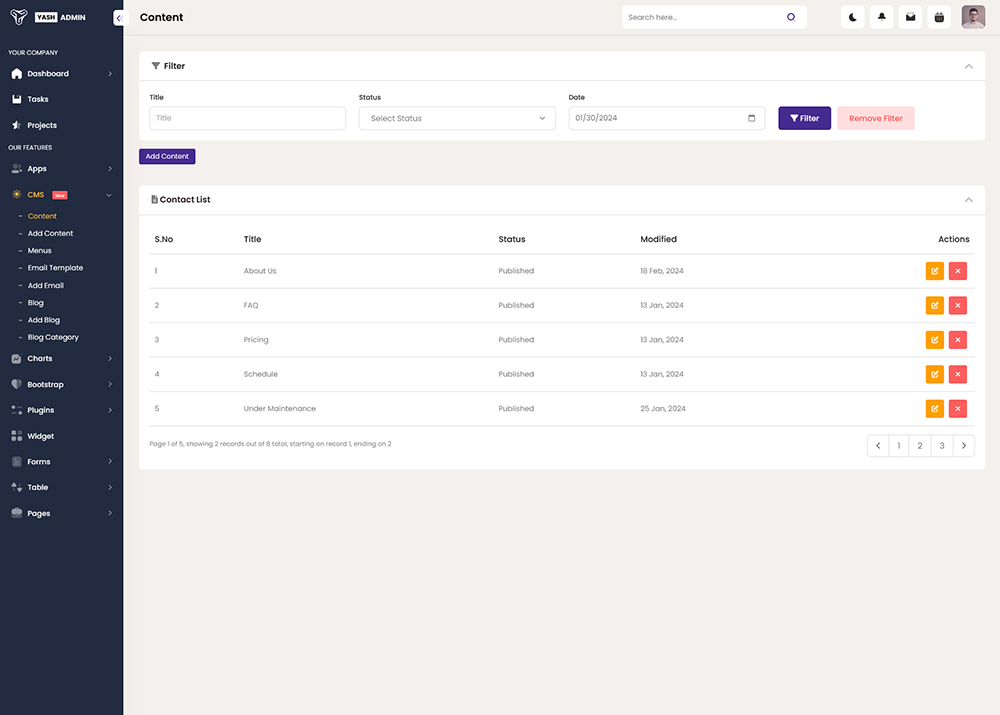Open Blog Category menu item
Screen dimensions: 1000x715
point(53,337)
